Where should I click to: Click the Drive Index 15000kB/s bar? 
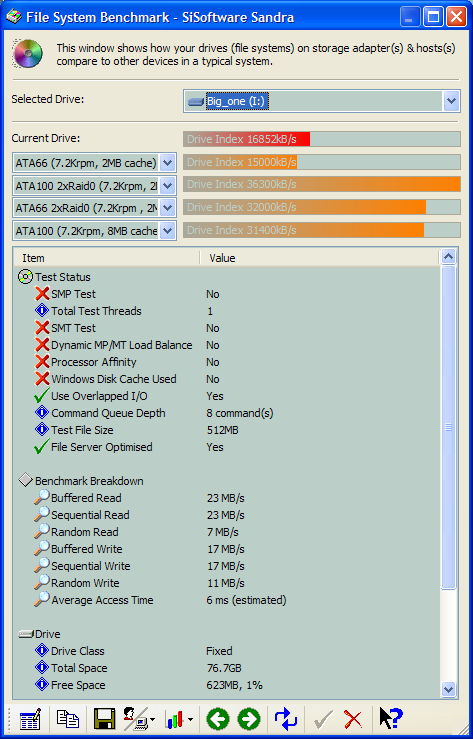(322, 162)
